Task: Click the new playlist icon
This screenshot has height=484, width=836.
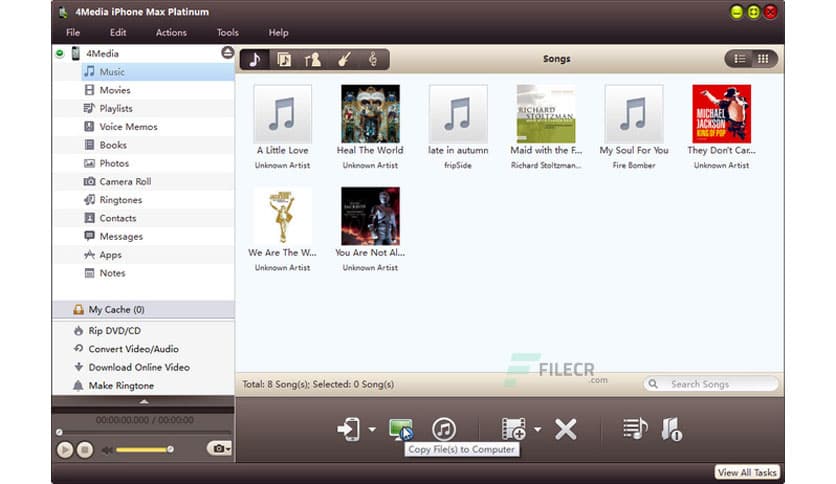Action: (636, 429)
